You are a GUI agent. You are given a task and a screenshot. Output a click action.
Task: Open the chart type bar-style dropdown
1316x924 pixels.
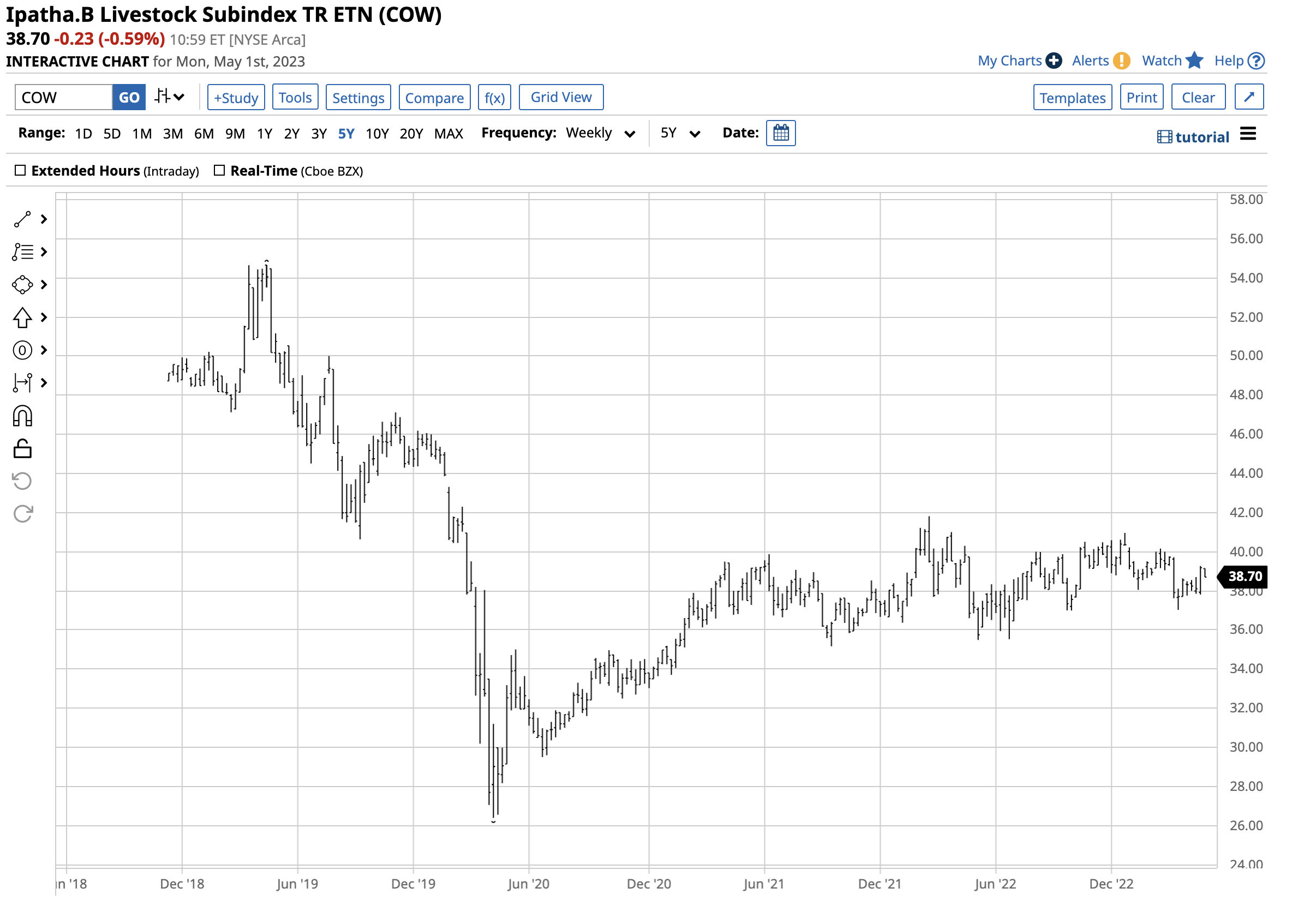click(x=170, y=97)
